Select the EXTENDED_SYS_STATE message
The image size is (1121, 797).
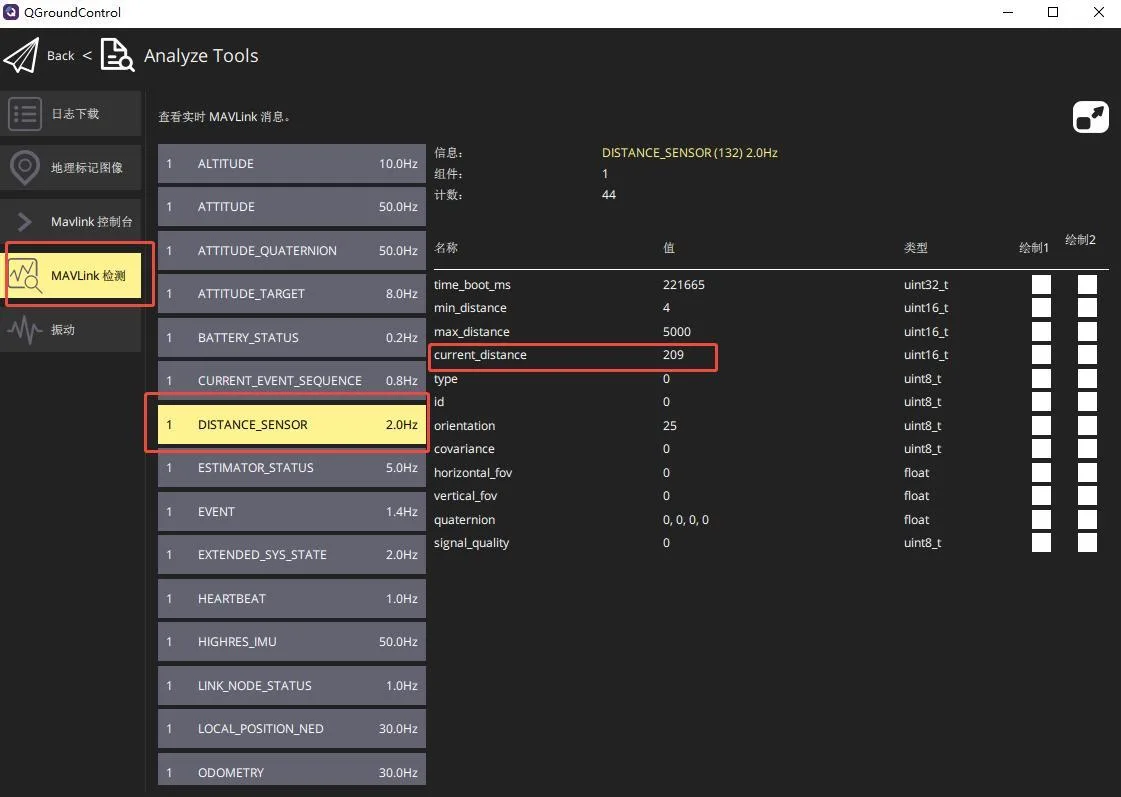pyautogui.click(x=292, y=555)
